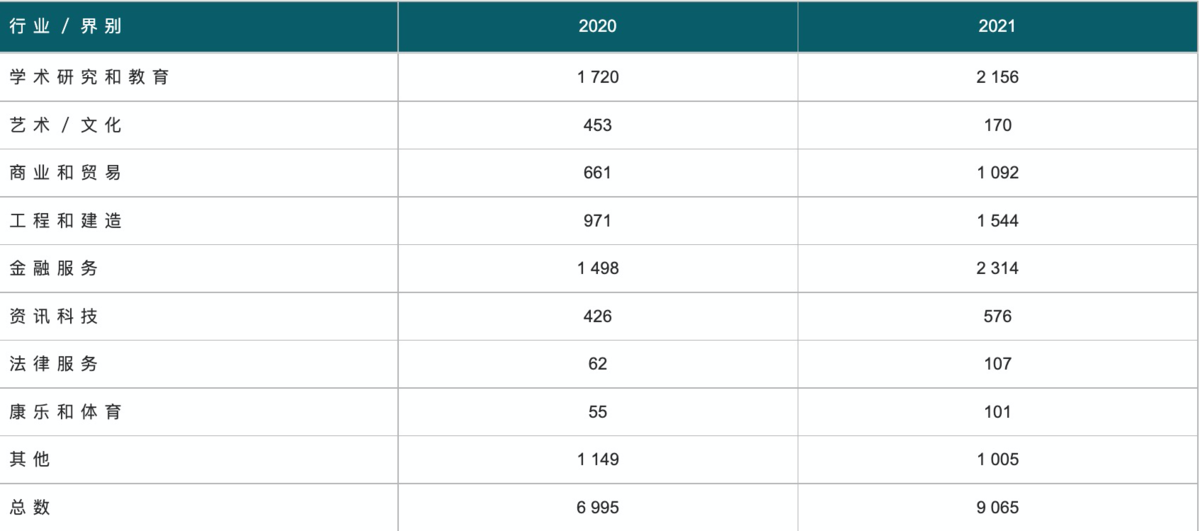The height and width of the screenshot is (531, 1200).
Task: Select the 金融服务 row label
Action: coord(54,268)
